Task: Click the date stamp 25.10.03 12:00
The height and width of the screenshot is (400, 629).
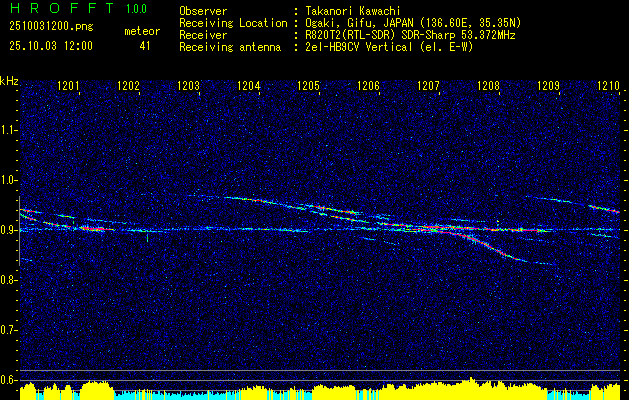Action: click(x=51, y=46)
